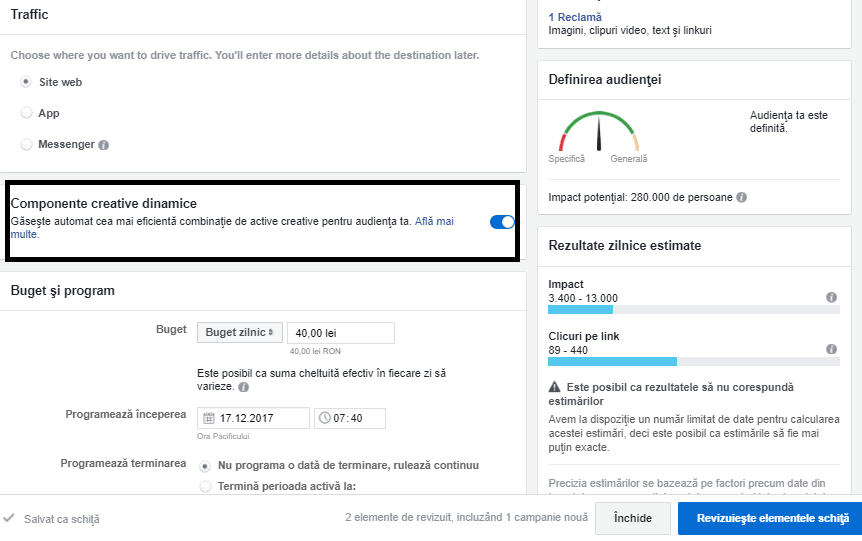Select the Site web radio option
This screenshot has height=541, width=862.
26,82
